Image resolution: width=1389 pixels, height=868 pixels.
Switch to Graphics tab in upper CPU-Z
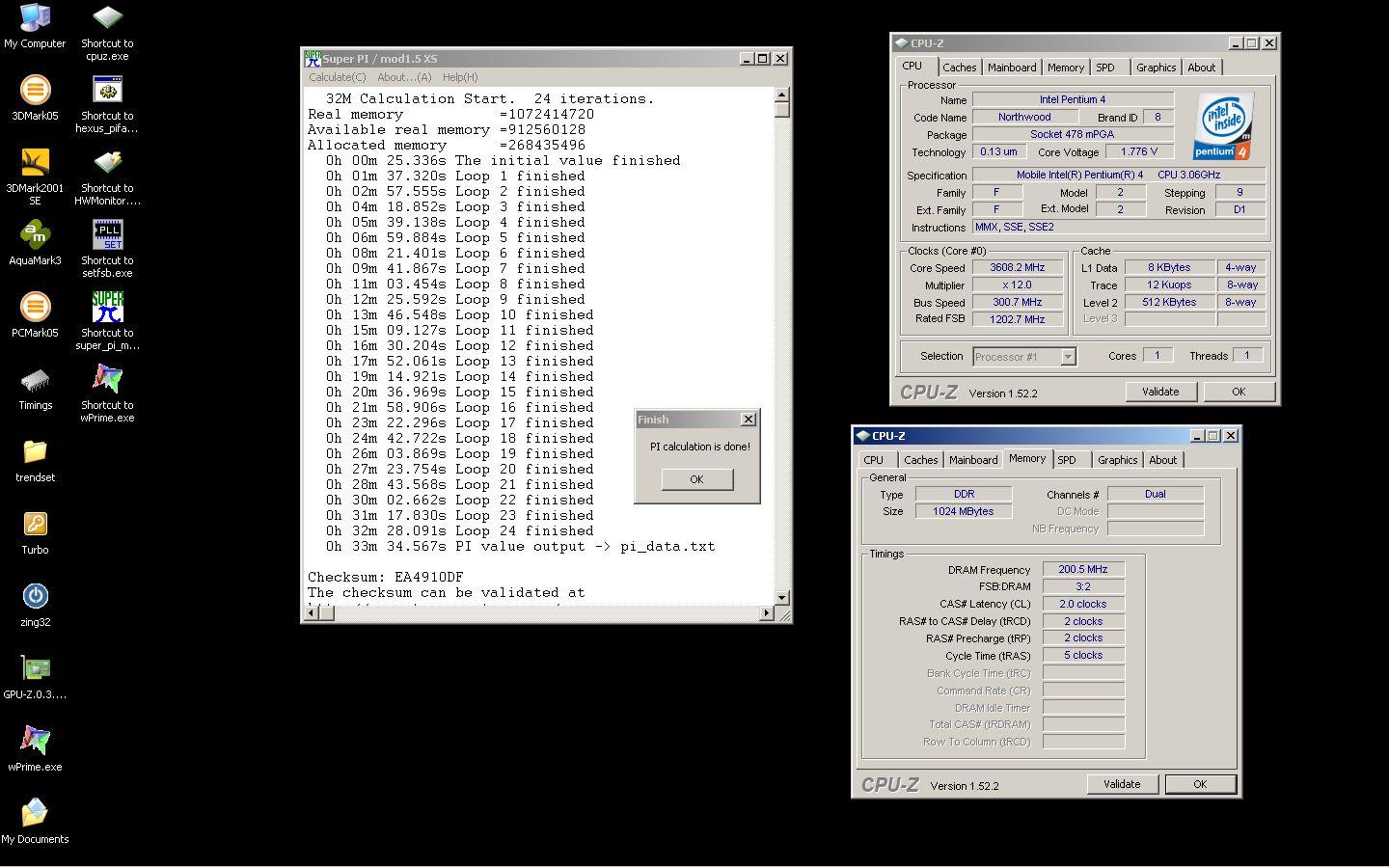(1156, 68)
